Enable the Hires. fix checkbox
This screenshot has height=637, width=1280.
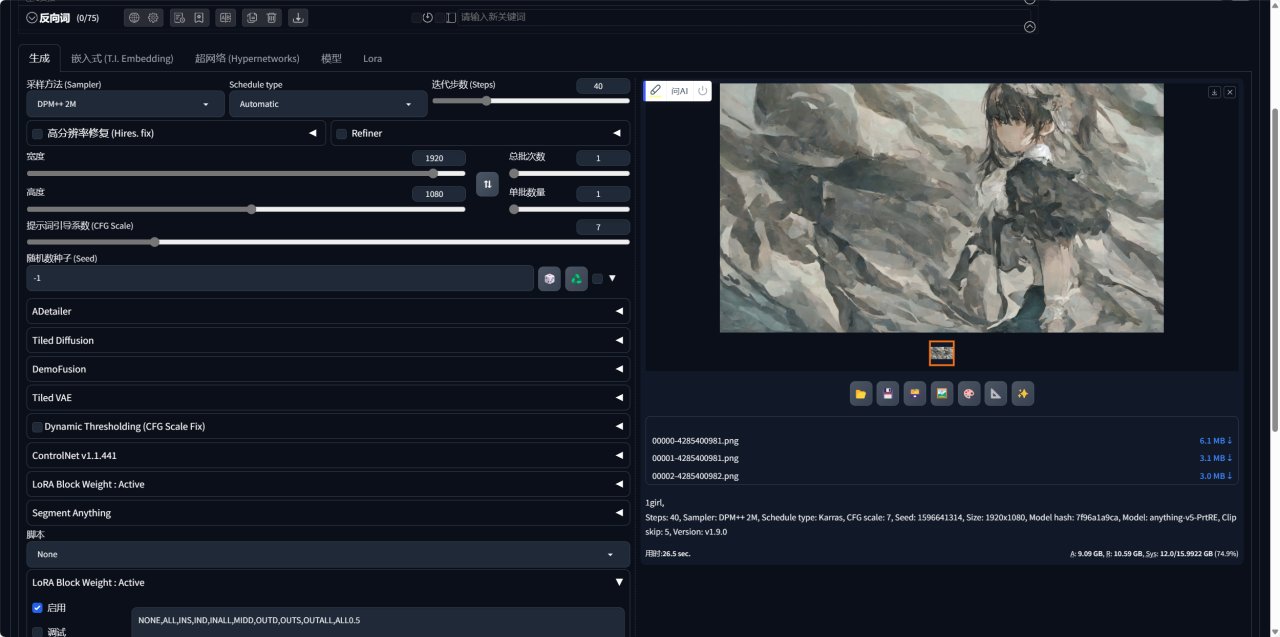click(38, 133)
